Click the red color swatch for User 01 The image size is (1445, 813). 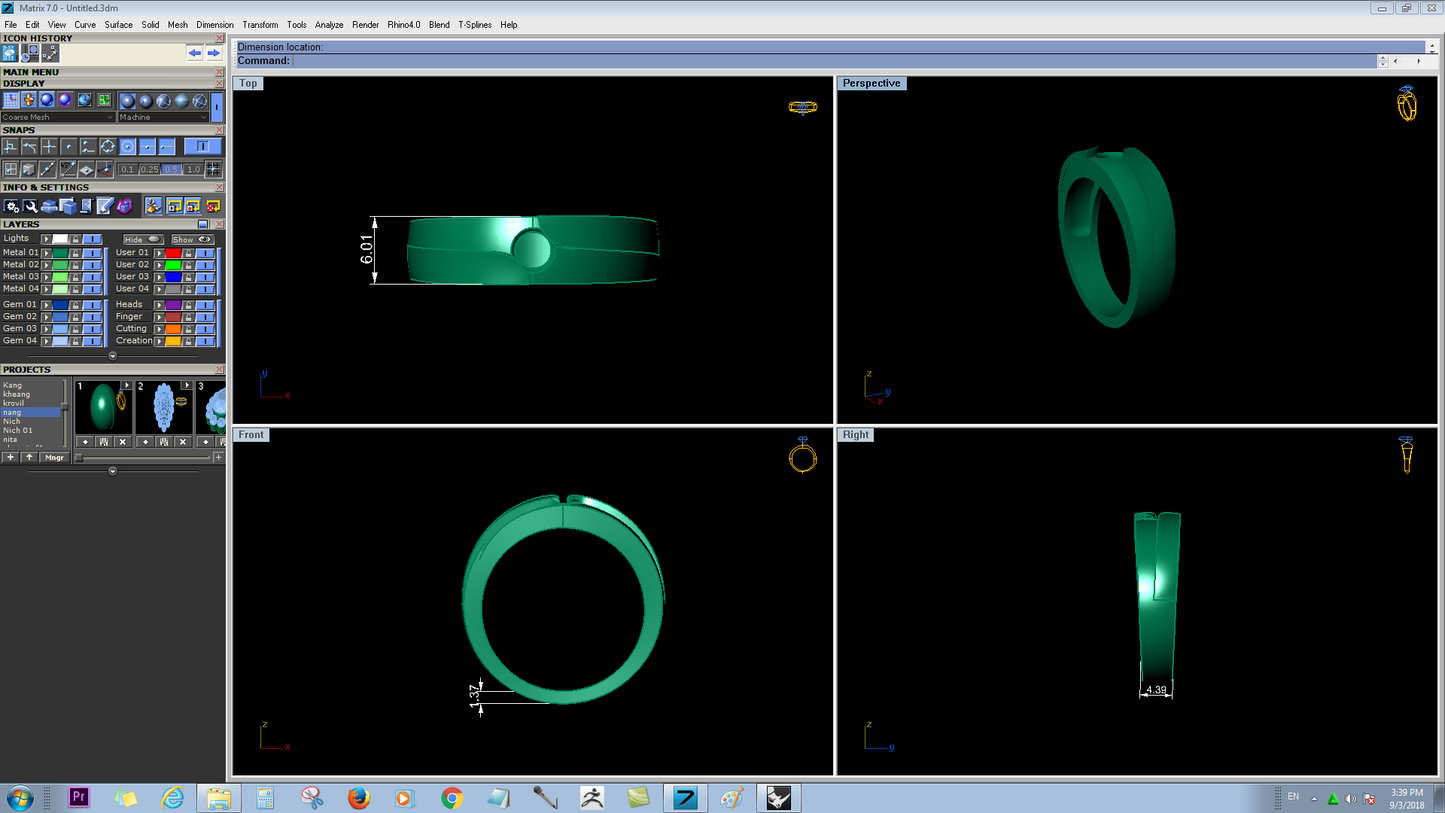[173, 253]
